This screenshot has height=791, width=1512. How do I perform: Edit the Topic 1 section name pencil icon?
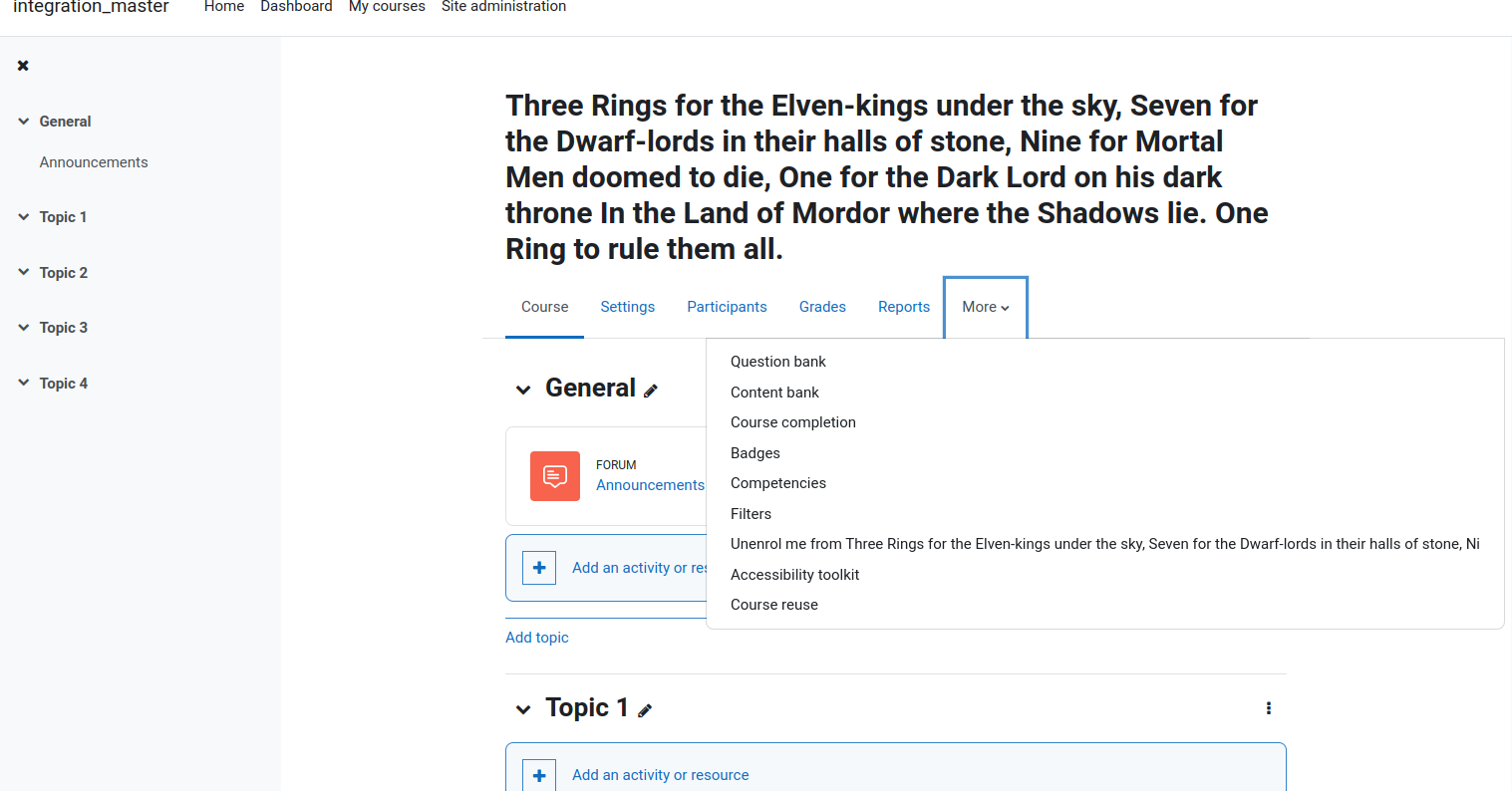[645, 710]
